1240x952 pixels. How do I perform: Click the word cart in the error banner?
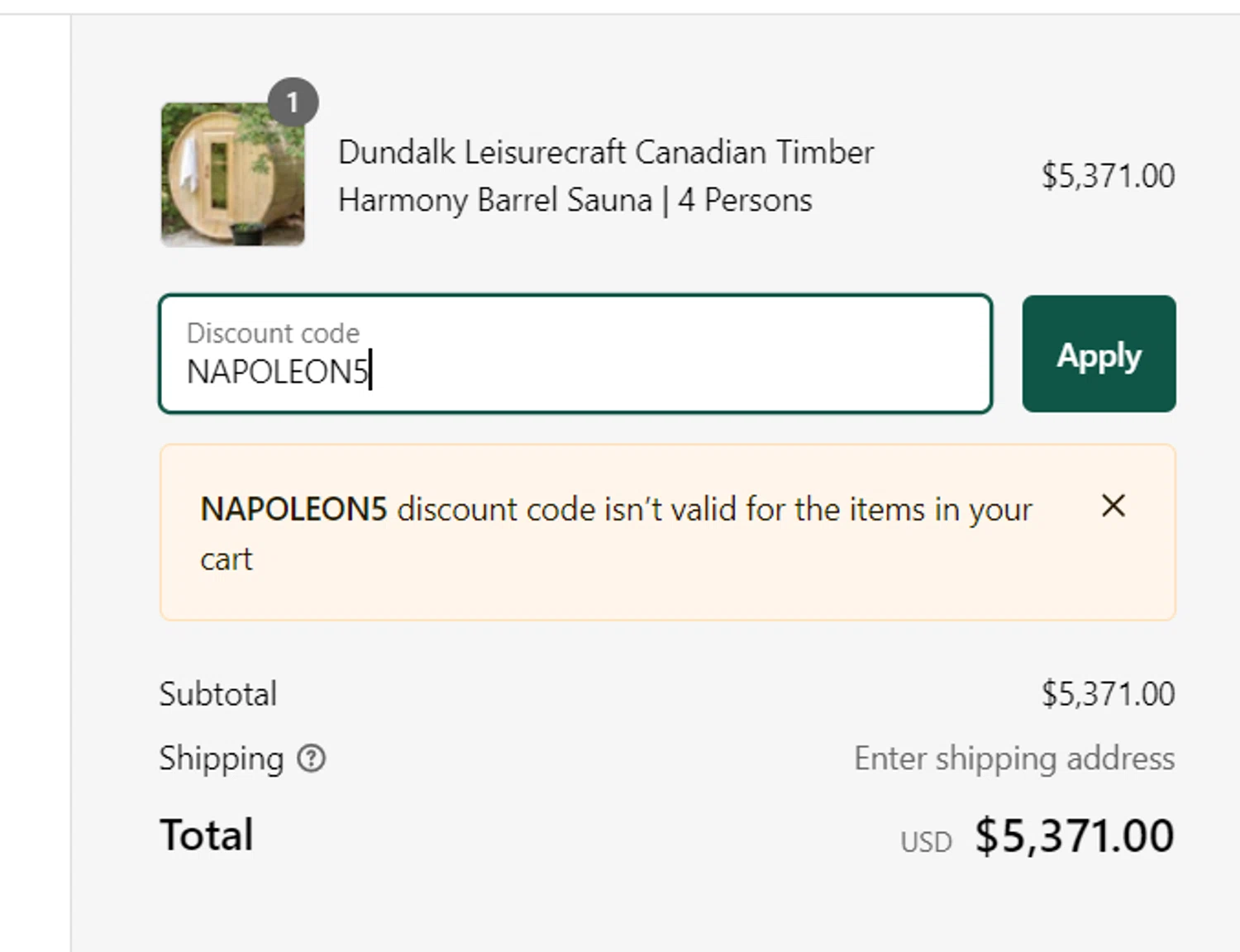[x=226, y=559]
